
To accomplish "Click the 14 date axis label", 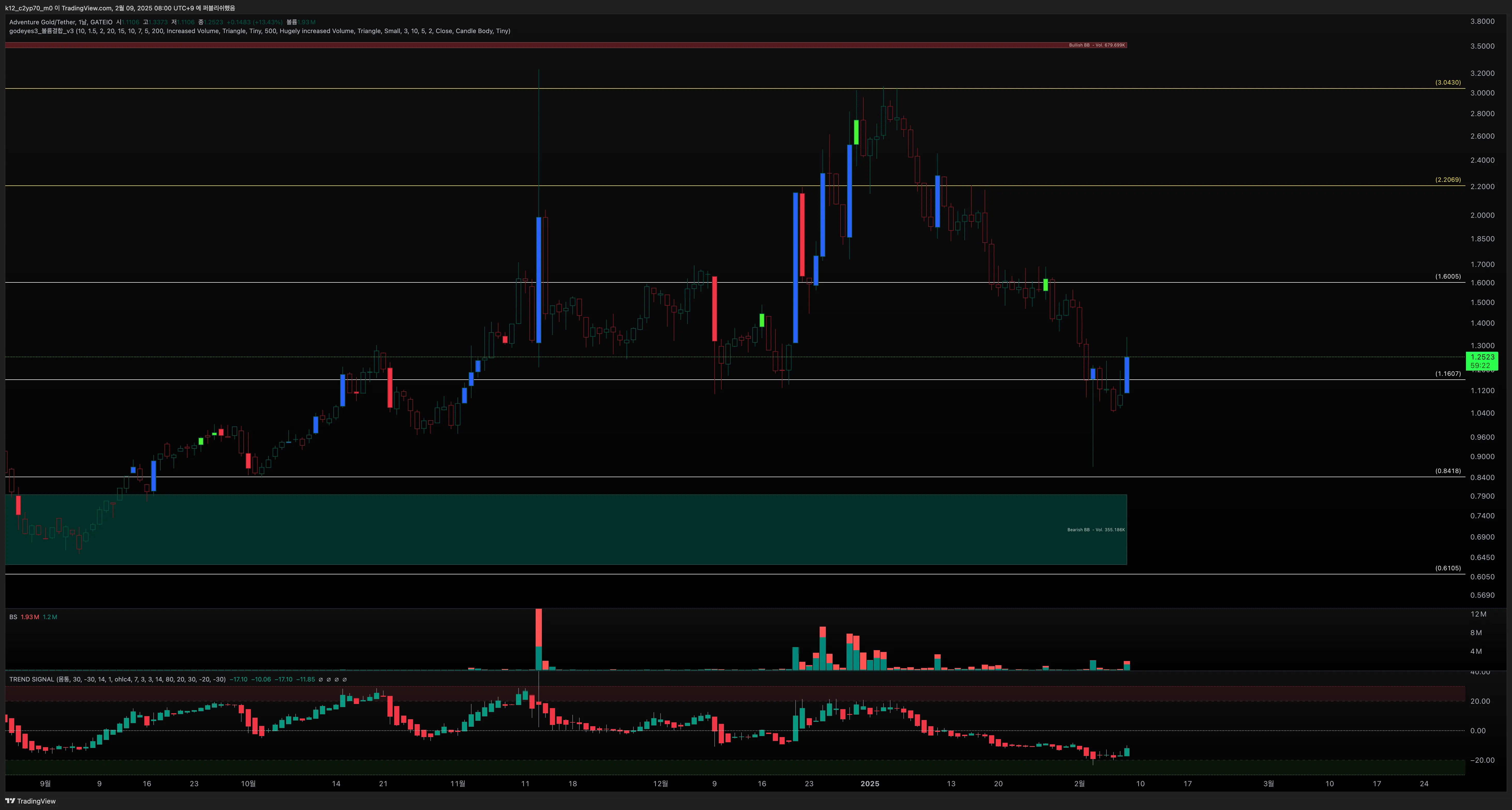I will 336,784.
